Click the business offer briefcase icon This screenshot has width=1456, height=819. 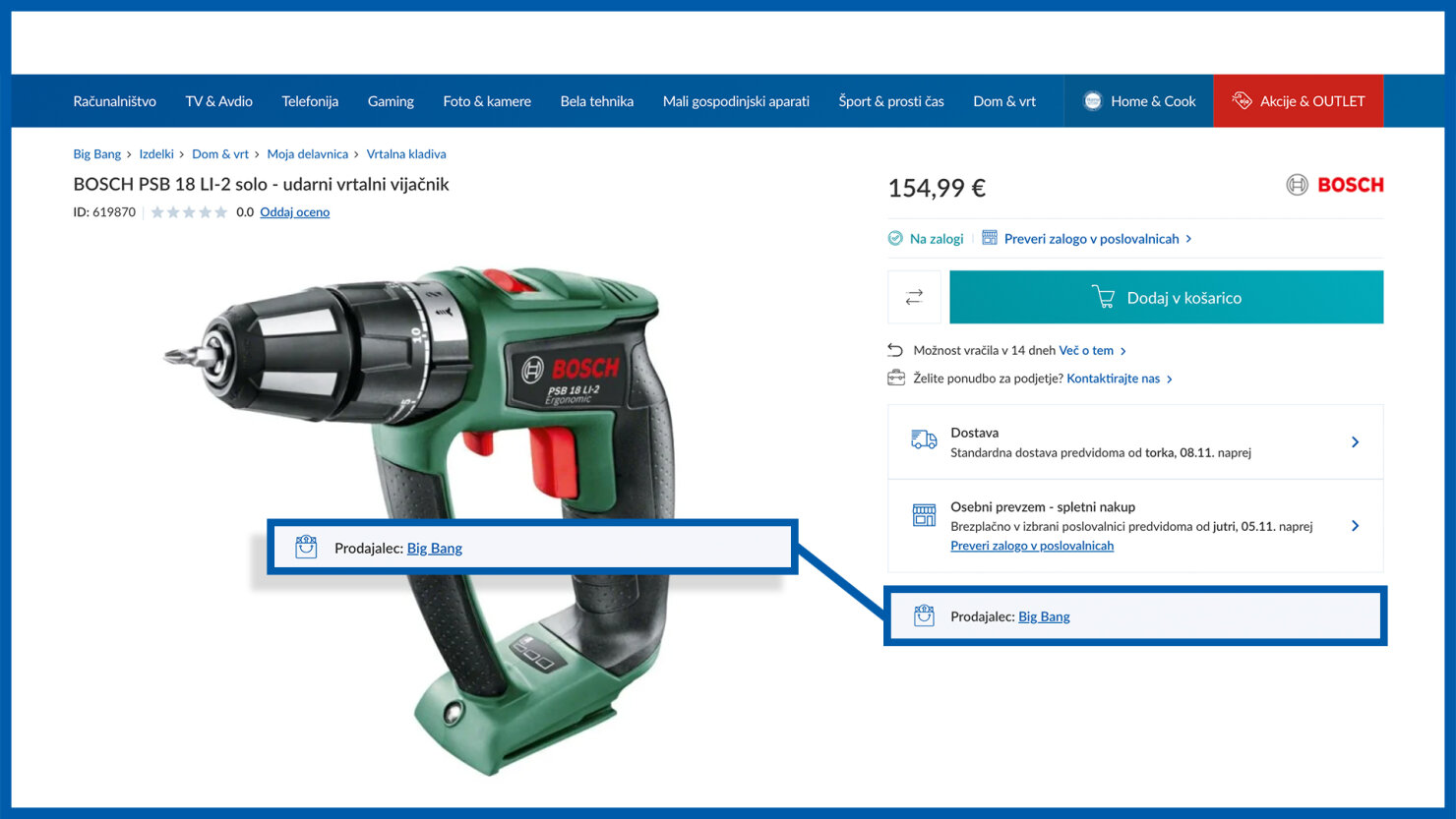(896, 378)
